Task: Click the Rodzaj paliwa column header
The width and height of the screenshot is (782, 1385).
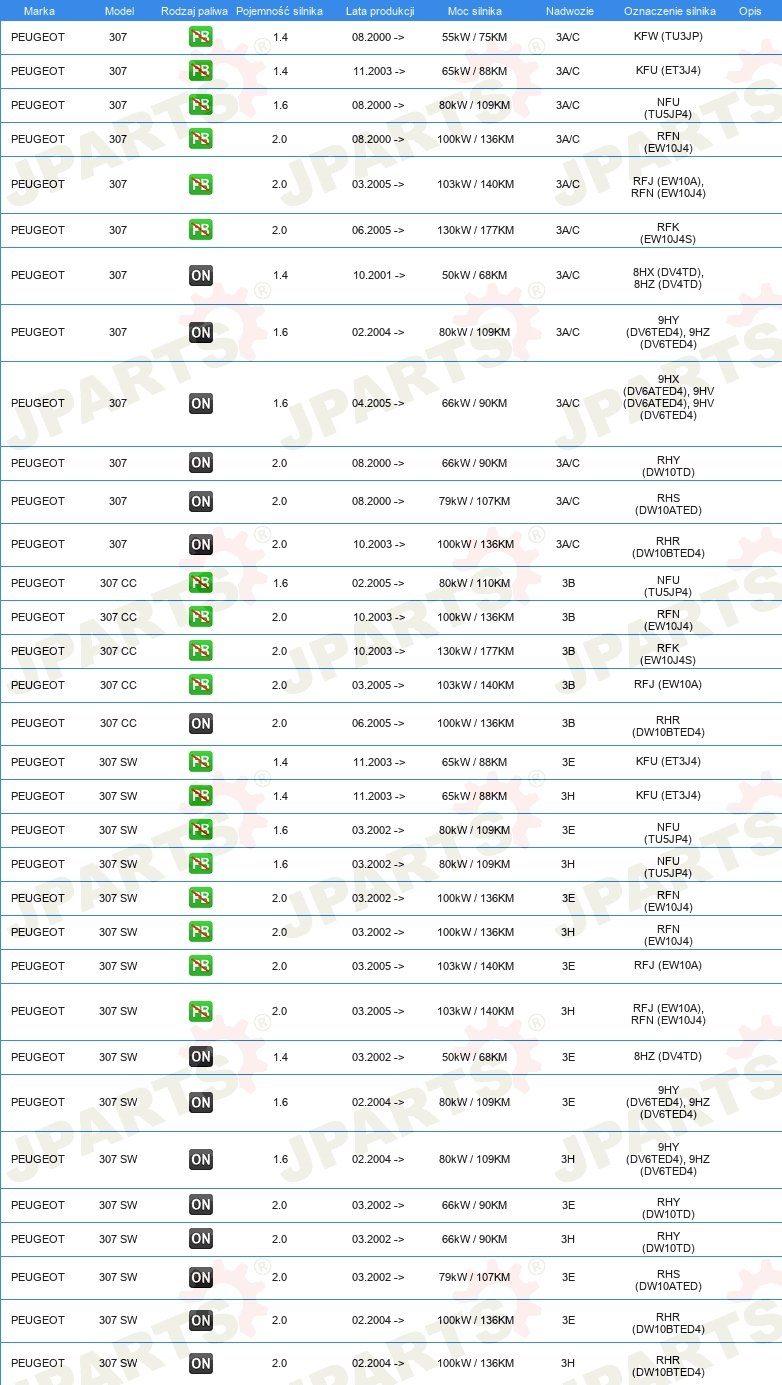Action: 194,11
